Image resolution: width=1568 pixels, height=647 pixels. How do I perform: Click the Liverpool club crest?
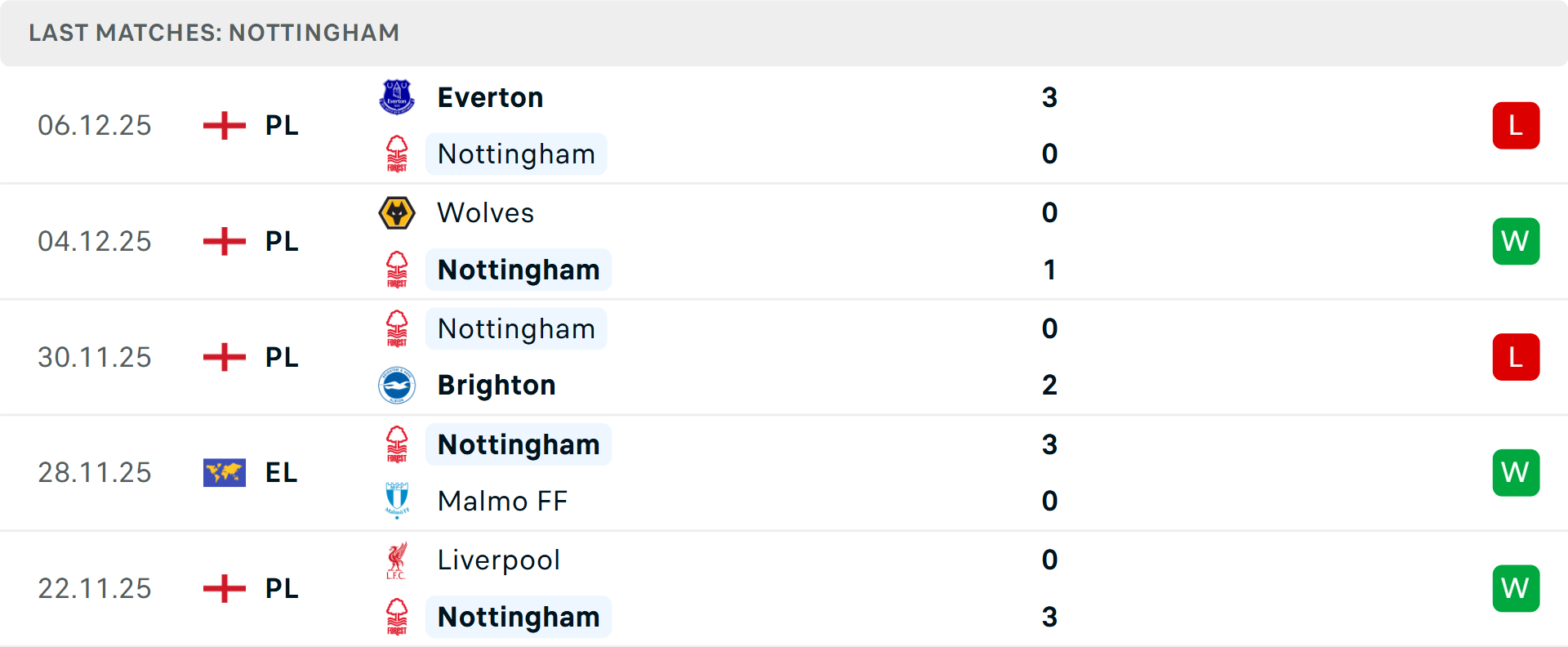click(397, 560)
